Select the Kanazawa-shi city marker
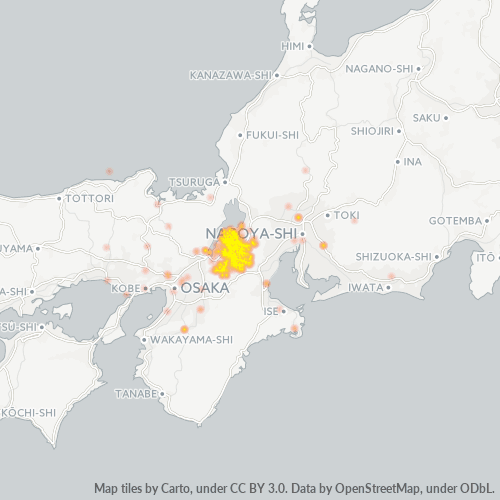Image resolution: width=500 pixels, height=500 pixels. click(277, 75)
